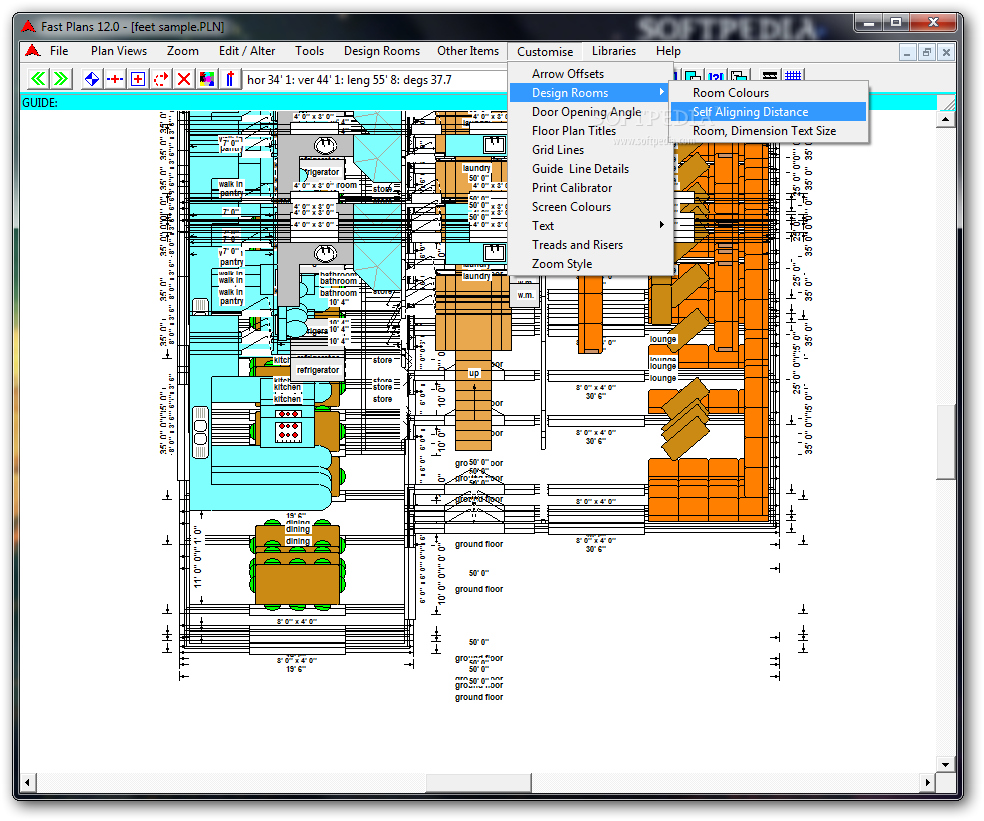Viewport: 984px width, 821px height.
Task: Select the Text menu entry
Action: (x=591, y=225)
